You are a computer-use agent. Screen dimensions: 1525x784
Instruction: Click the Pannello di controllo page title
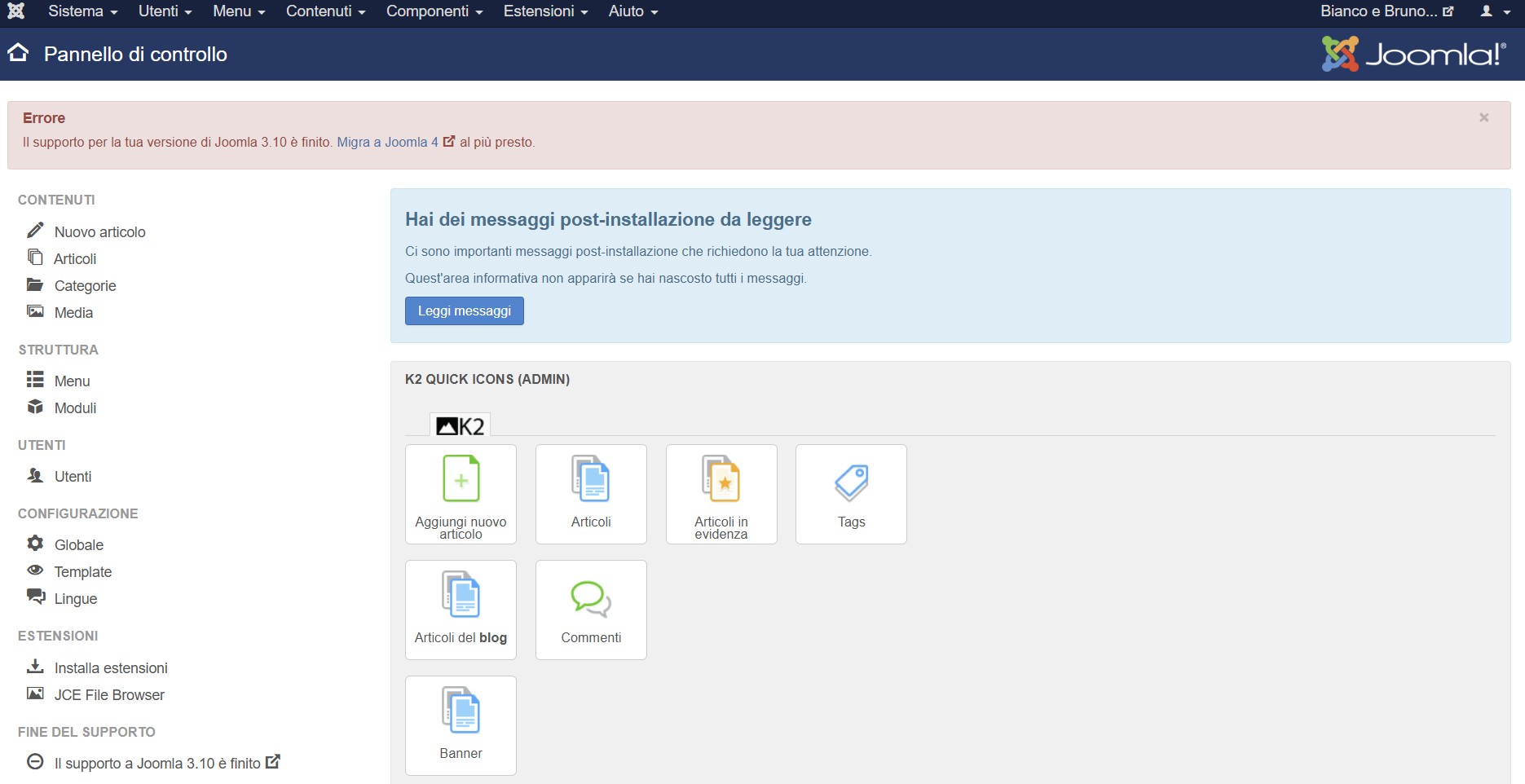(x=135, y=54)
